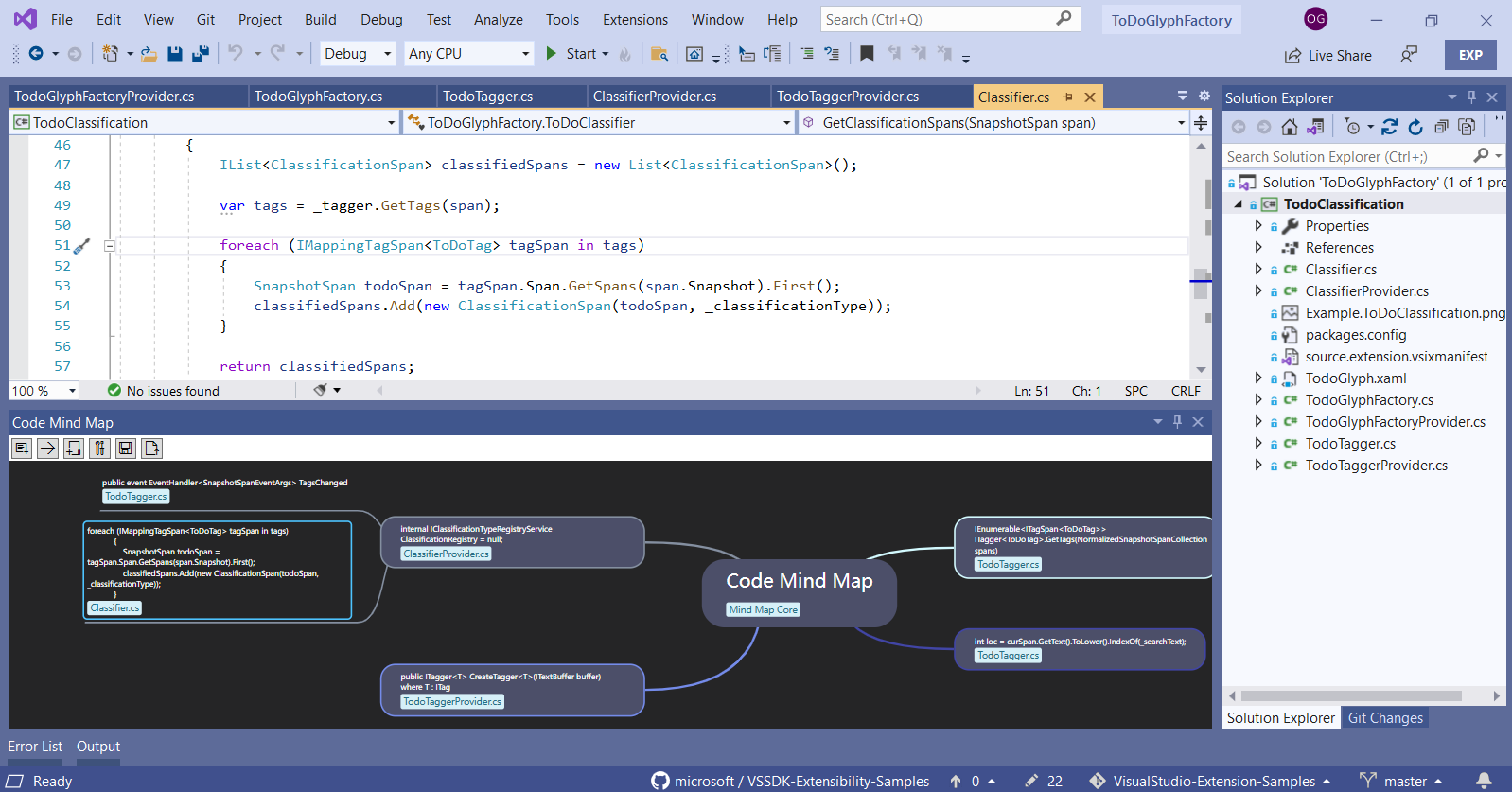This screenshot has height=792, width=1512.
Task: Click the save icon in Code Mind Map
Action: tap(126, 449)
